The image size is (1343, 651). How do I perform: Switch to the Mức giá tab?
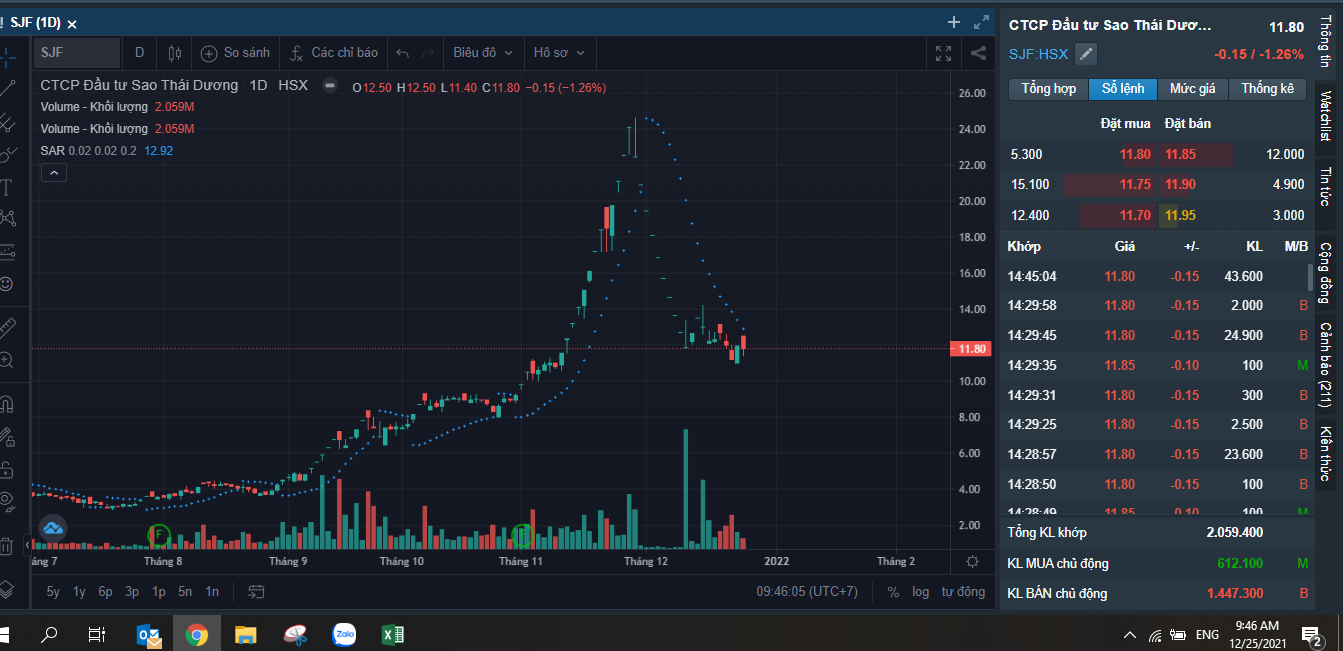pos(1192,89)
